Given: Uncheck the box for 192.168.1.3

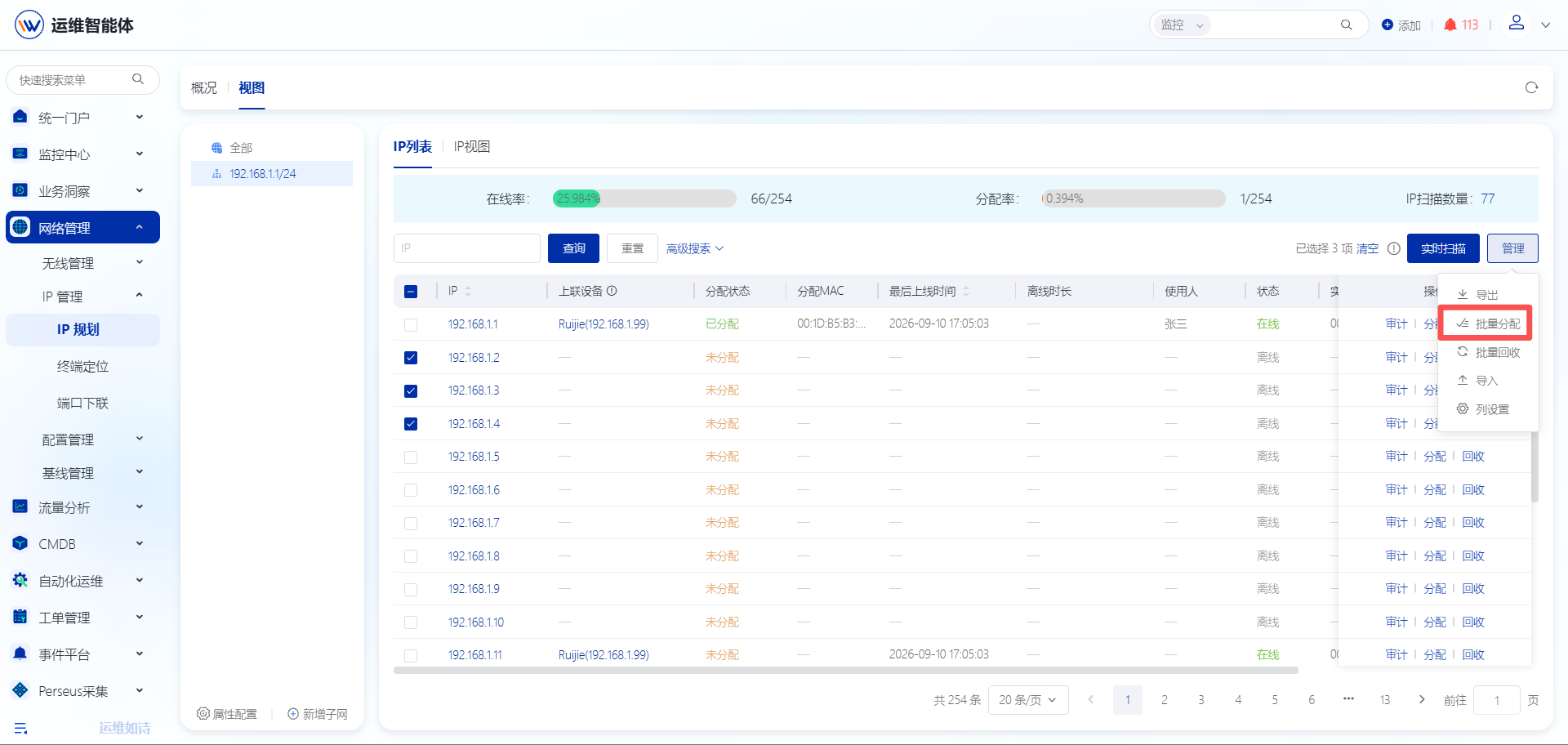Looking at the screenshot, I should (411, 390).
